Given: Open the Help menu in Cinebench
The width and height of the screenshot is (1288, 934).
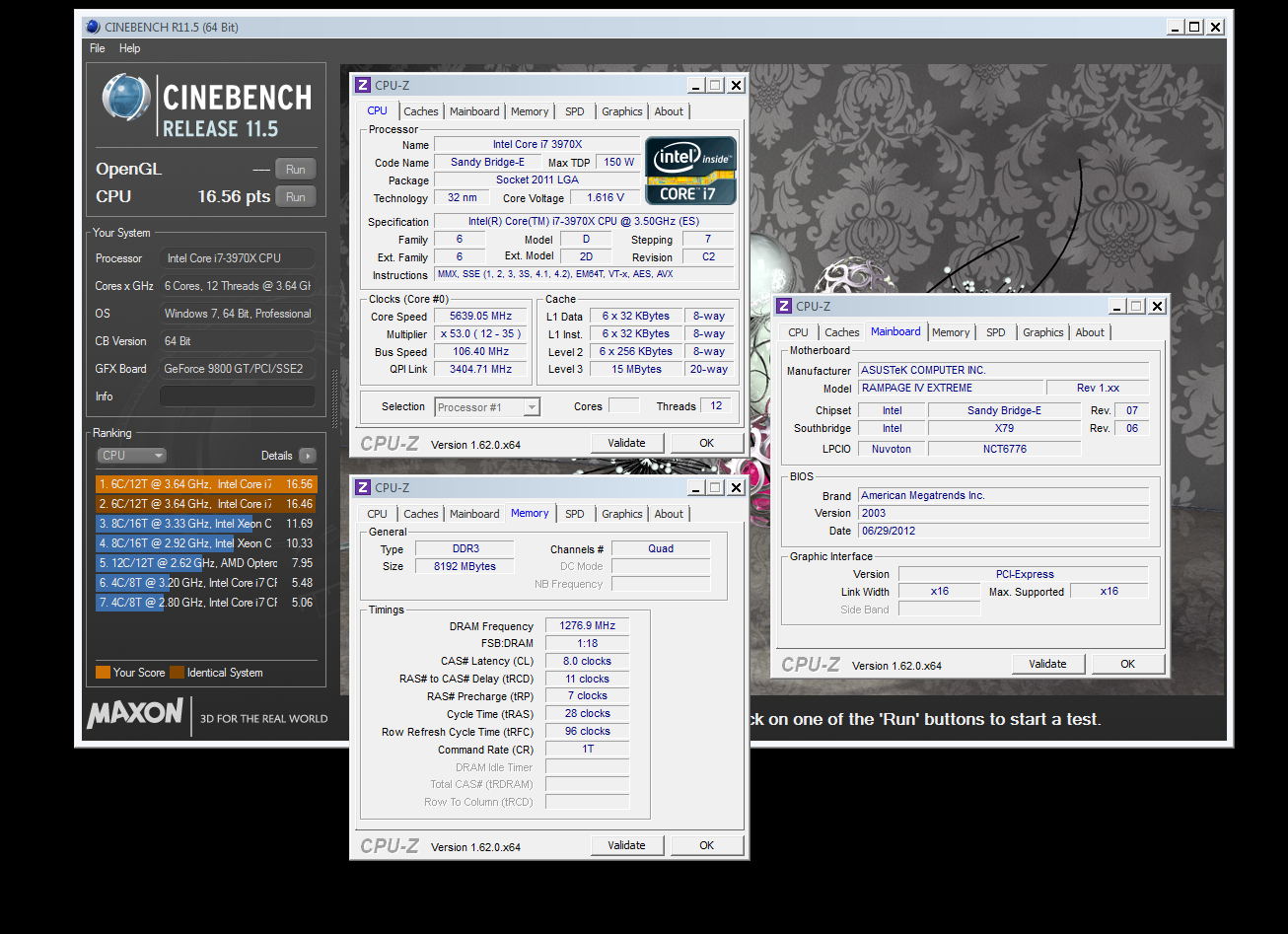Looking at the screenshot, I should pyautogui.click(x=129, y=48).
